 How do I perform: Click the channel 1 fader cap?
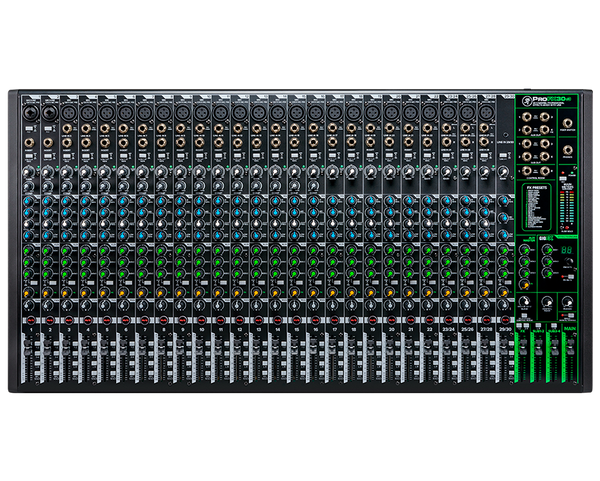[x=28, y=347]
